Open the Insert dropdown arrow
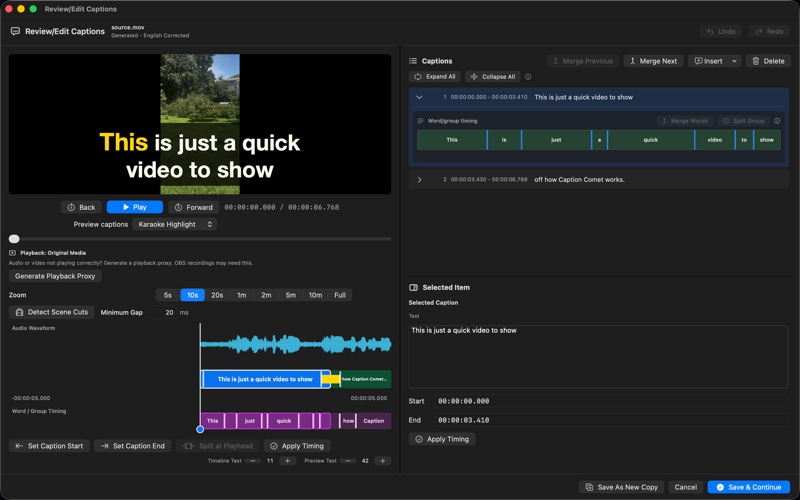800x500 pixels. coord(735,61)
